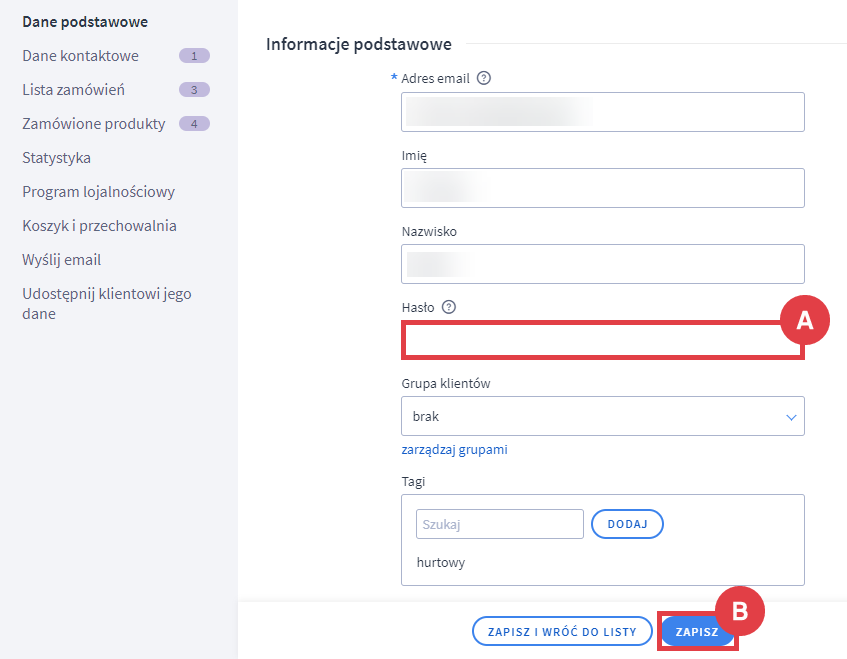Click into the Nazwisko field
Screen dimensions: 847x659
(x=602, y=264)
